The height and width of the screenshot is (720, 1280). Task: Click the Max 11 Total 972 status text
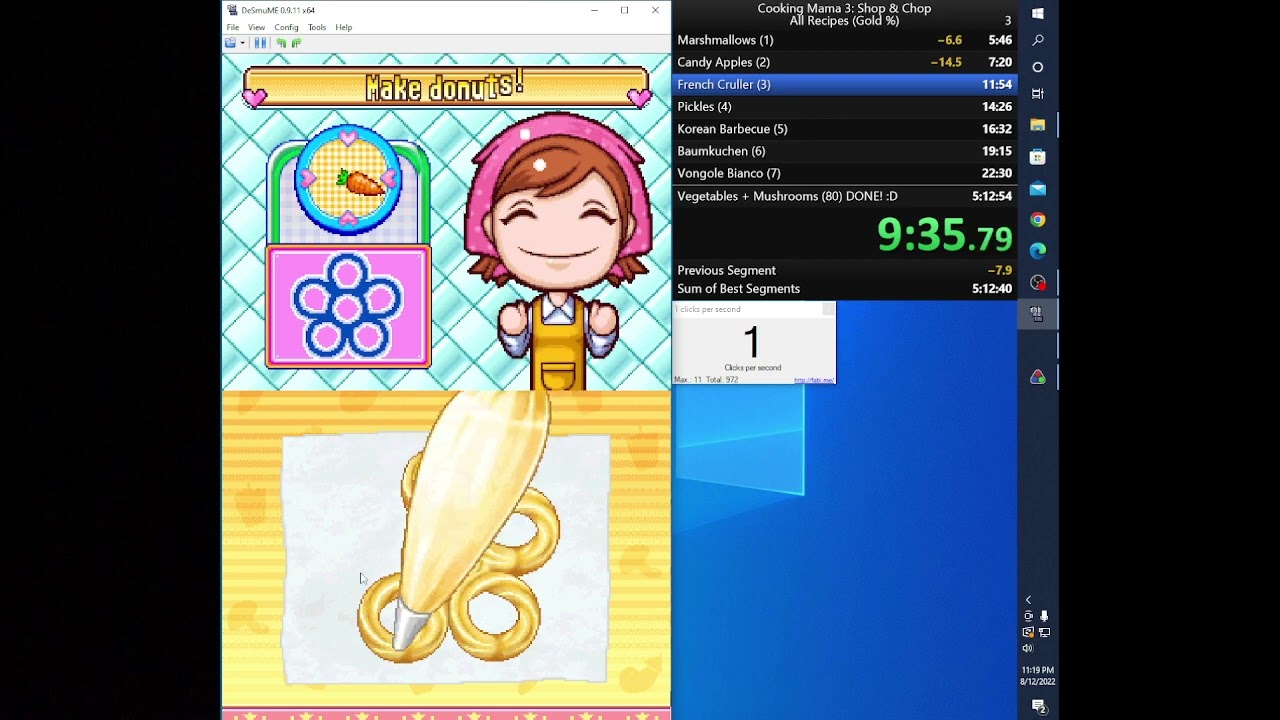[706, 380]
